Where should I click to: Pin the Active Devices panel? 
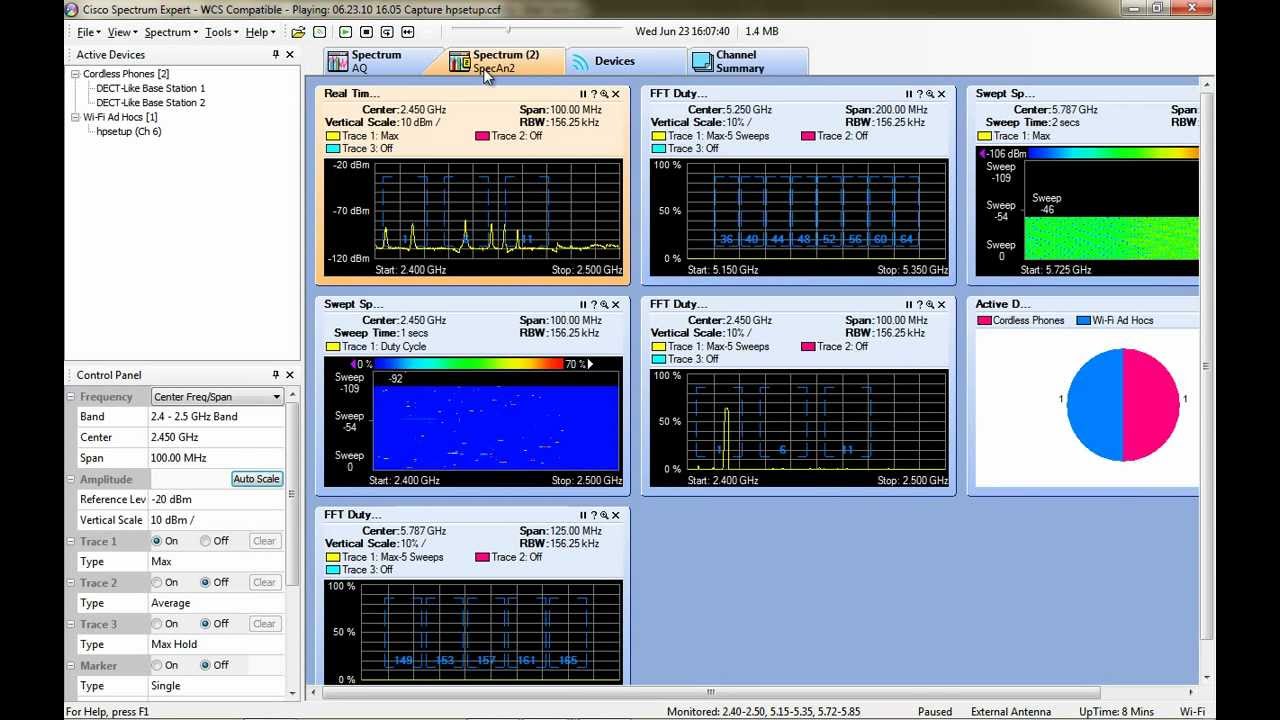point(276,55)
